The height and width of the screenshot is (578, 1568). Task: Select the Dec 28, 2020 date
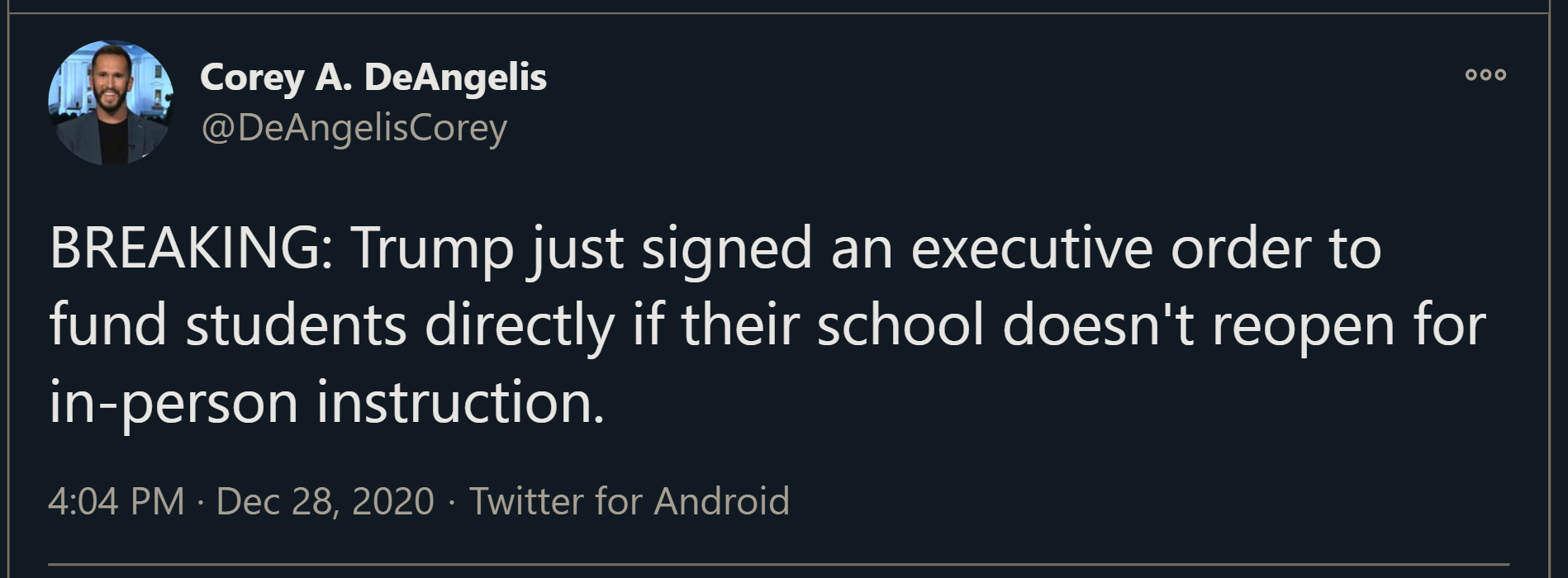click(325, 501)
